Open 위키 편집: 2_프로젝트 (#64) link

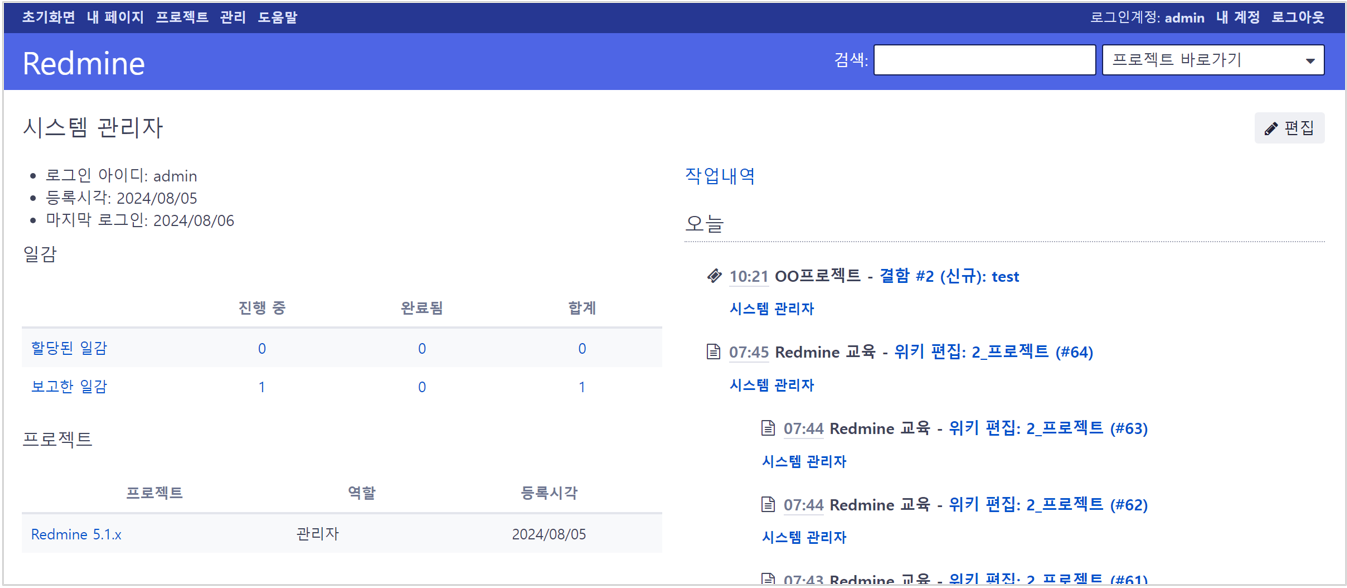[994, 352]
